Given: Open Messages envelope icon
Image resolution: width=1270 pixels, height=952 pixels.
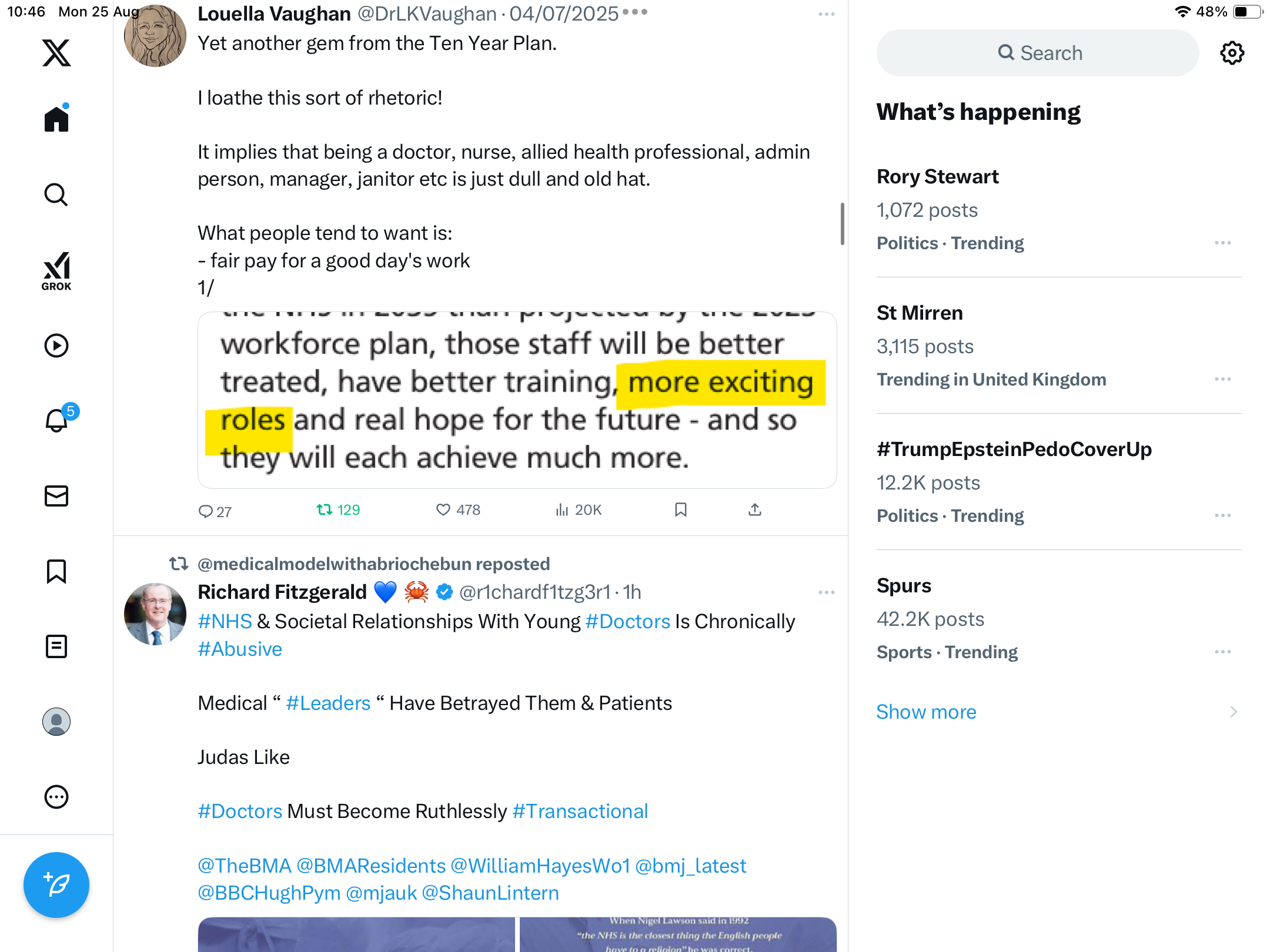Looking at the screenshot, I should (x=56, y=496).
